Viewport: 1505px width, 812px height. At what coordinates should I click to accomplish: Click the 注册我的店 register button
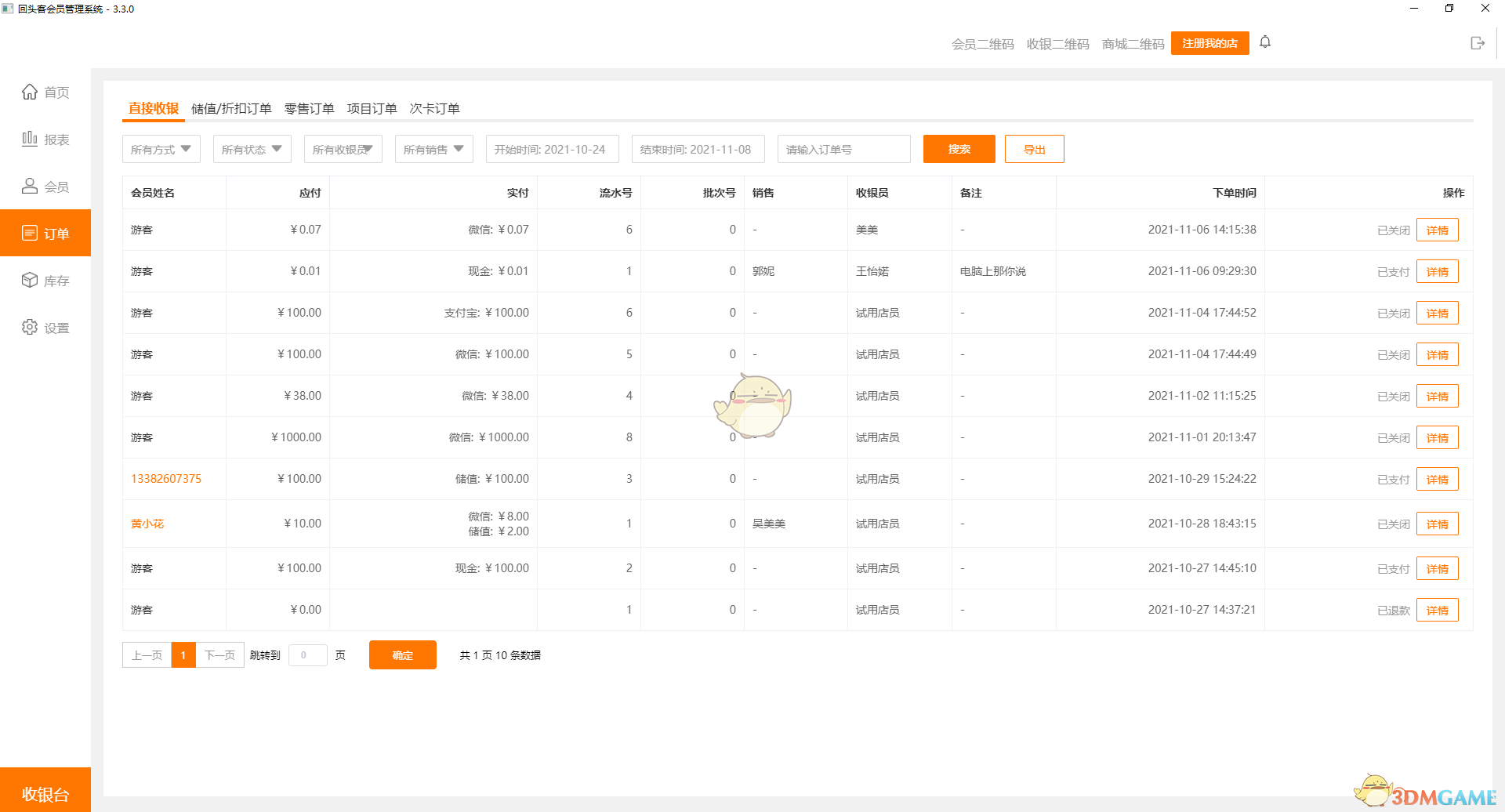tap(1209, 43)
